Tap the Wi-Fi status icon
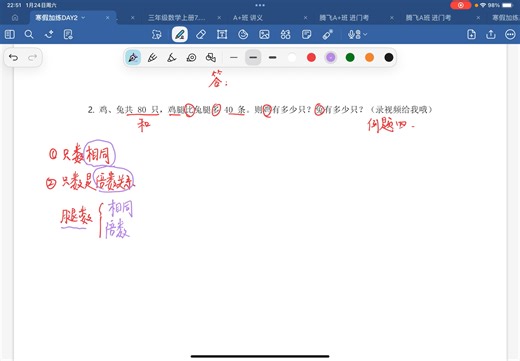 (x=483, y=5)
